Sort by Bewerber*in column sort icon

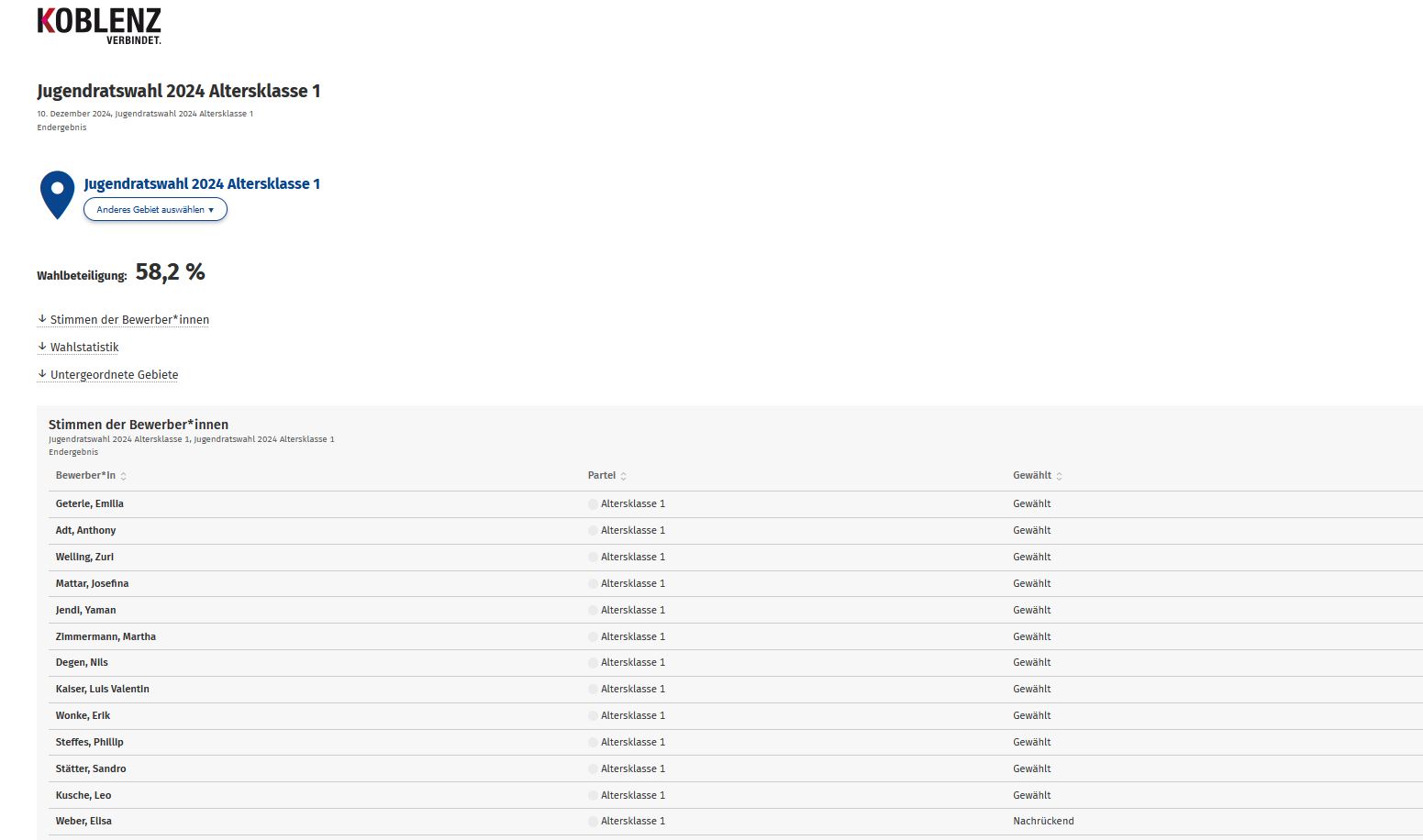click(124, 476)
